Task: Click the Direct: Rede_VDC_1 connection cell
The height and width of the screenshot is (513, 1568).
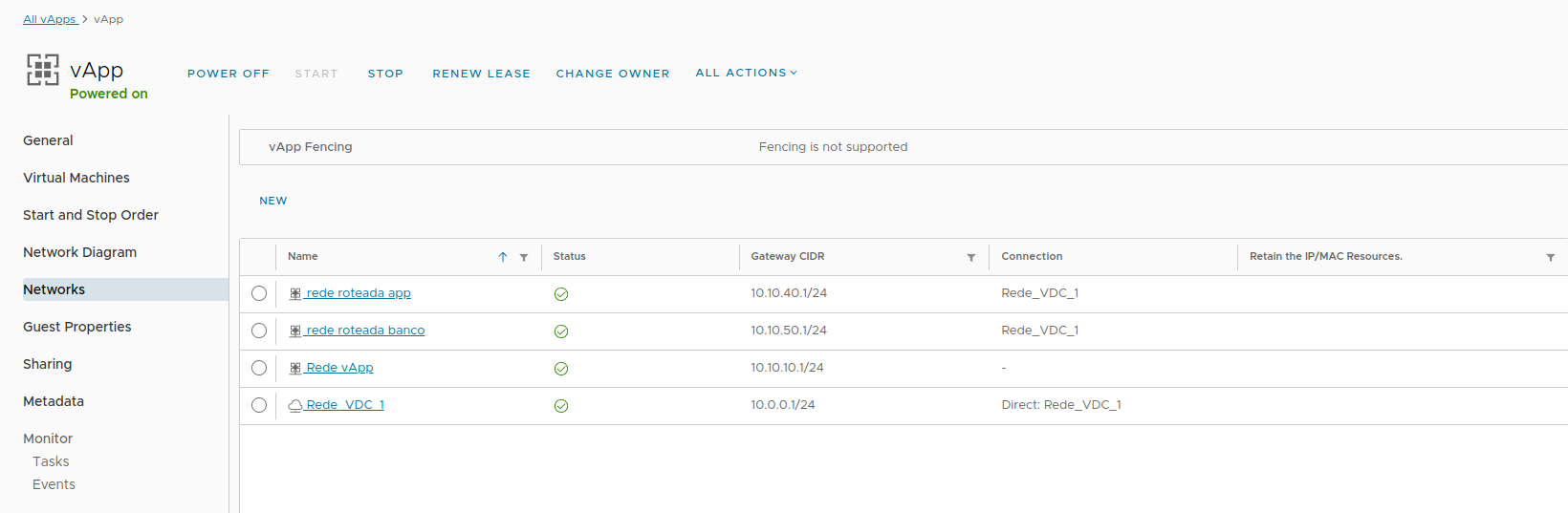Action: click(x=1061, y=405)
